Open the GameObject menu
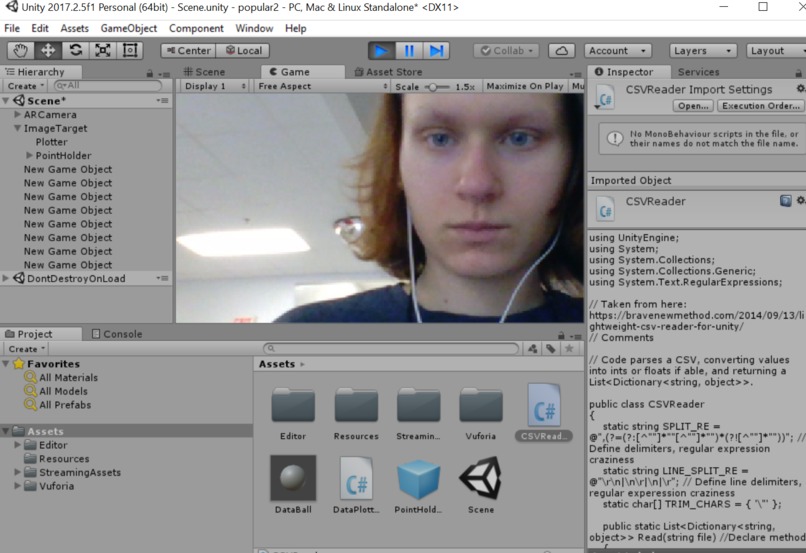The width and height of the screenshot is (806, 553). [x=129, y=28]
